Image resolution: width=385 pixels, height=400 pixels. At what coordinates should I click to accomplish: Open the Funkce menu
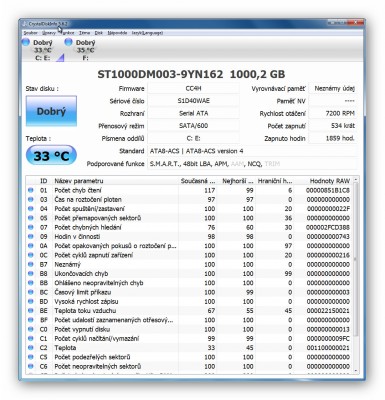[x=68, y=33]
